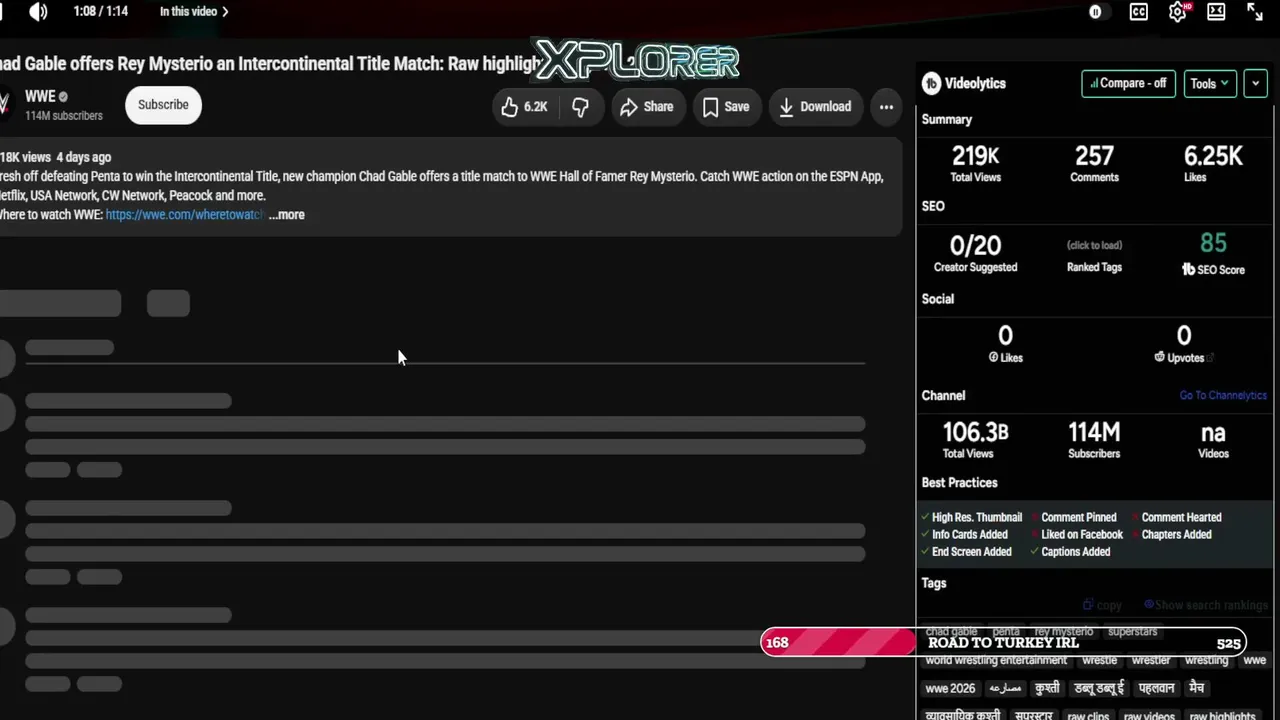Click the verified badge beside WWE
1280x720 pixels.
(63, 97)
